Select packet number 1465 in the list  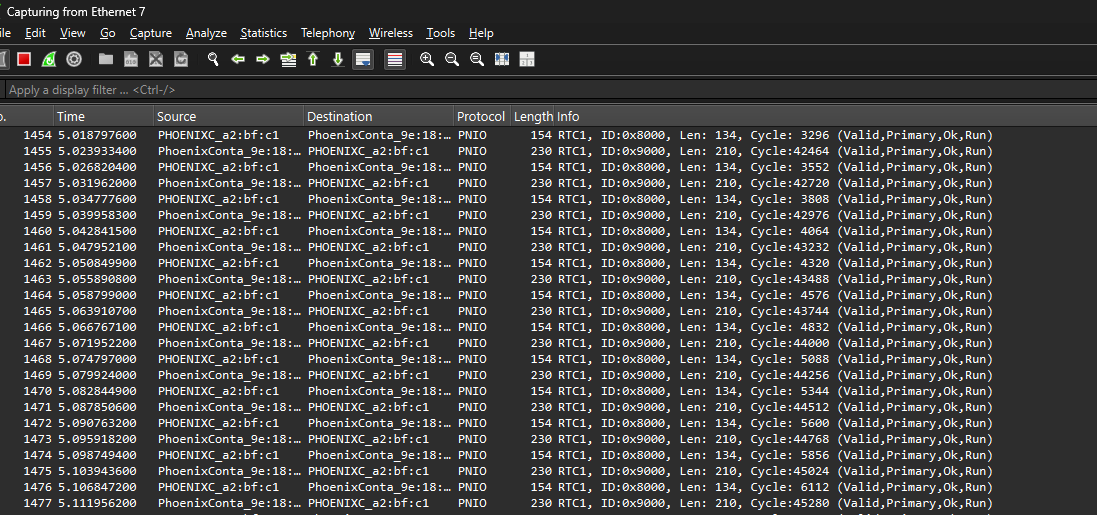click(400, 311)
